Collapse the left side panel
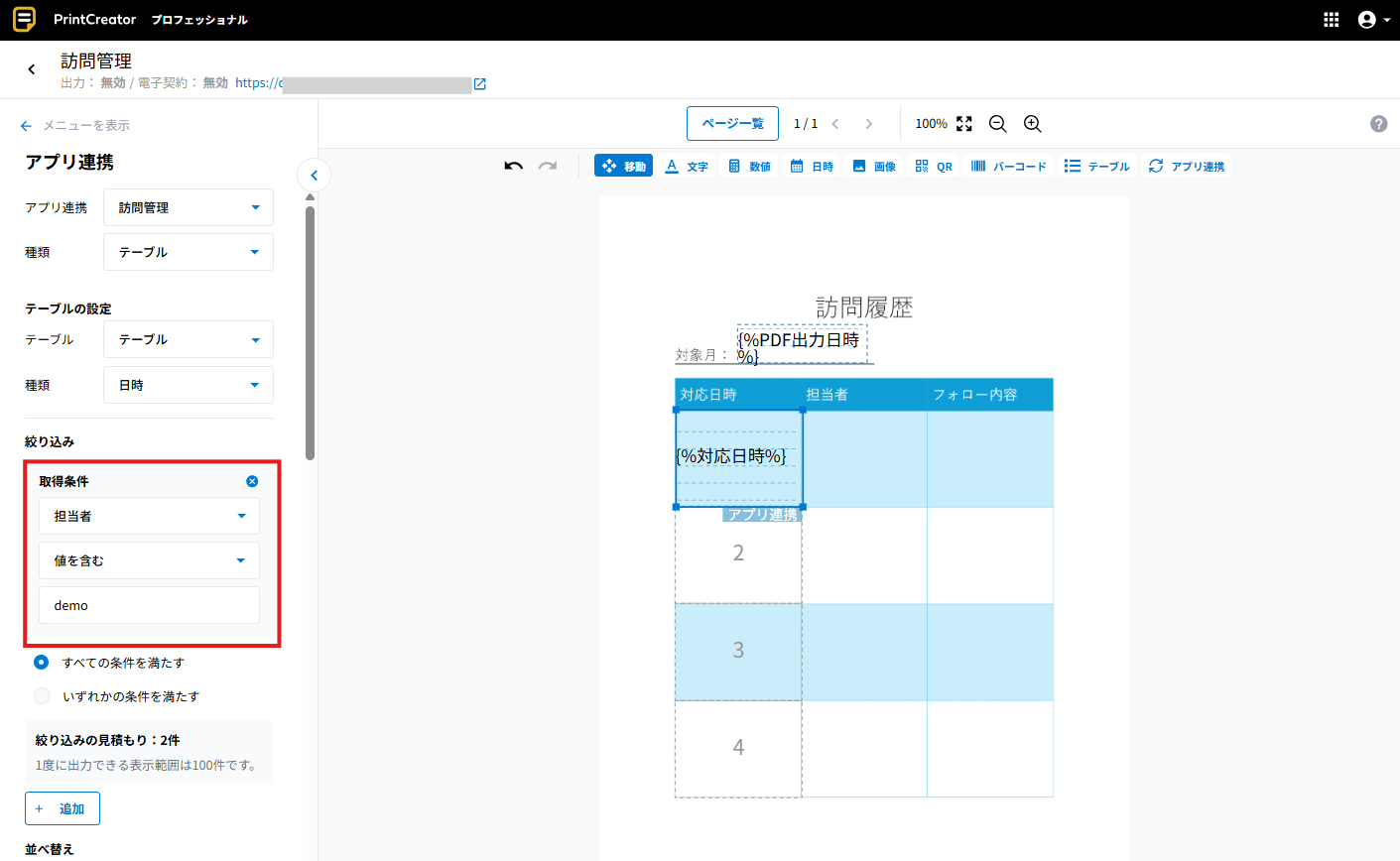1400x861 pixels. 315,176
